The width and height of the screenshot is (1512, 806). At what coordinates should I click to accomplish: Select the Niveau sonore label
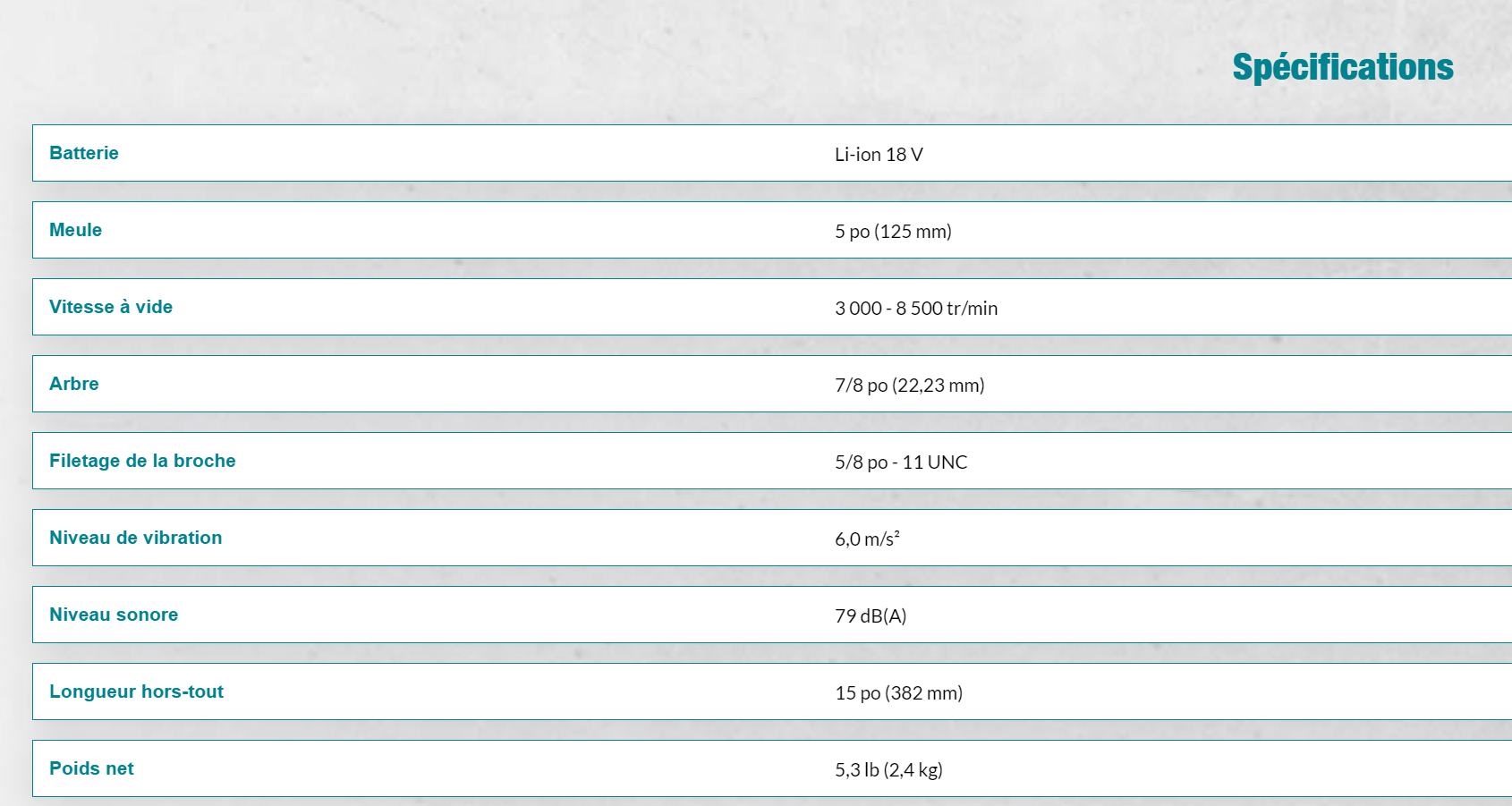pos(114,615)
